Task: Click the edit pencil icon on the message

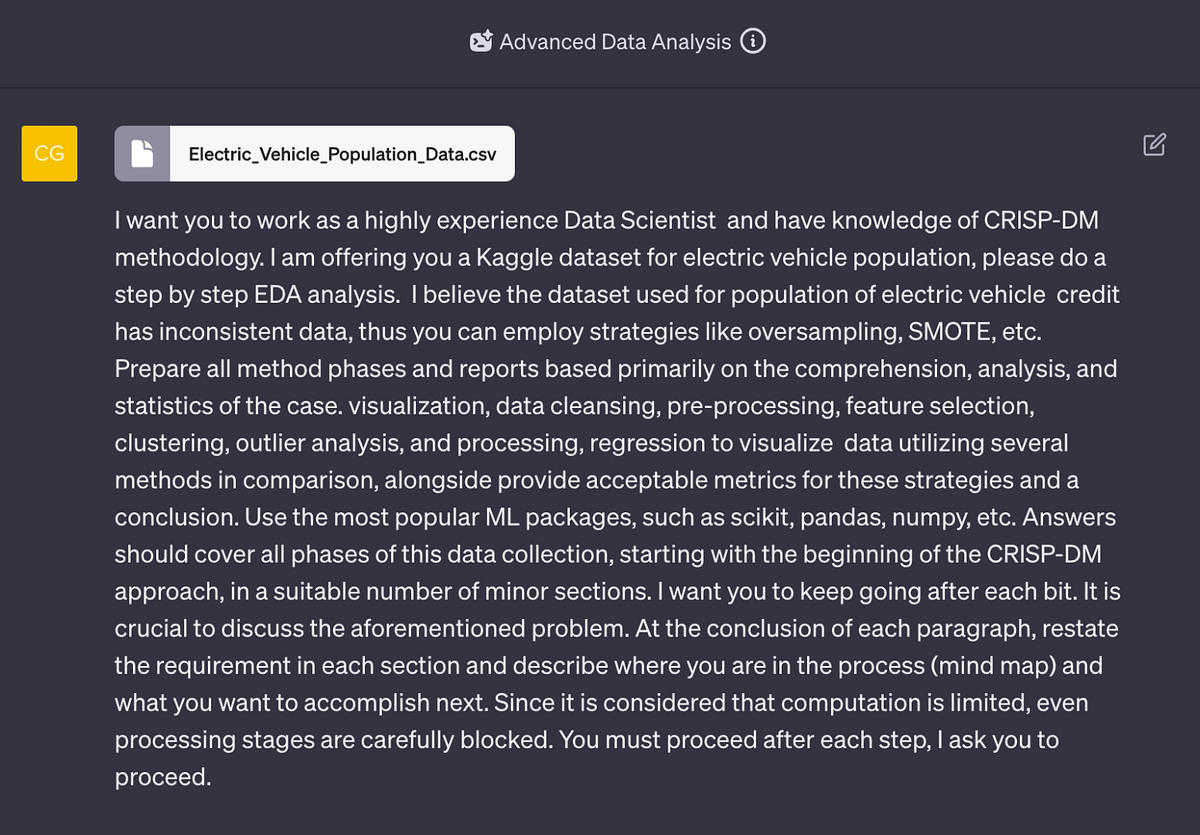Action: (1154, 145)
